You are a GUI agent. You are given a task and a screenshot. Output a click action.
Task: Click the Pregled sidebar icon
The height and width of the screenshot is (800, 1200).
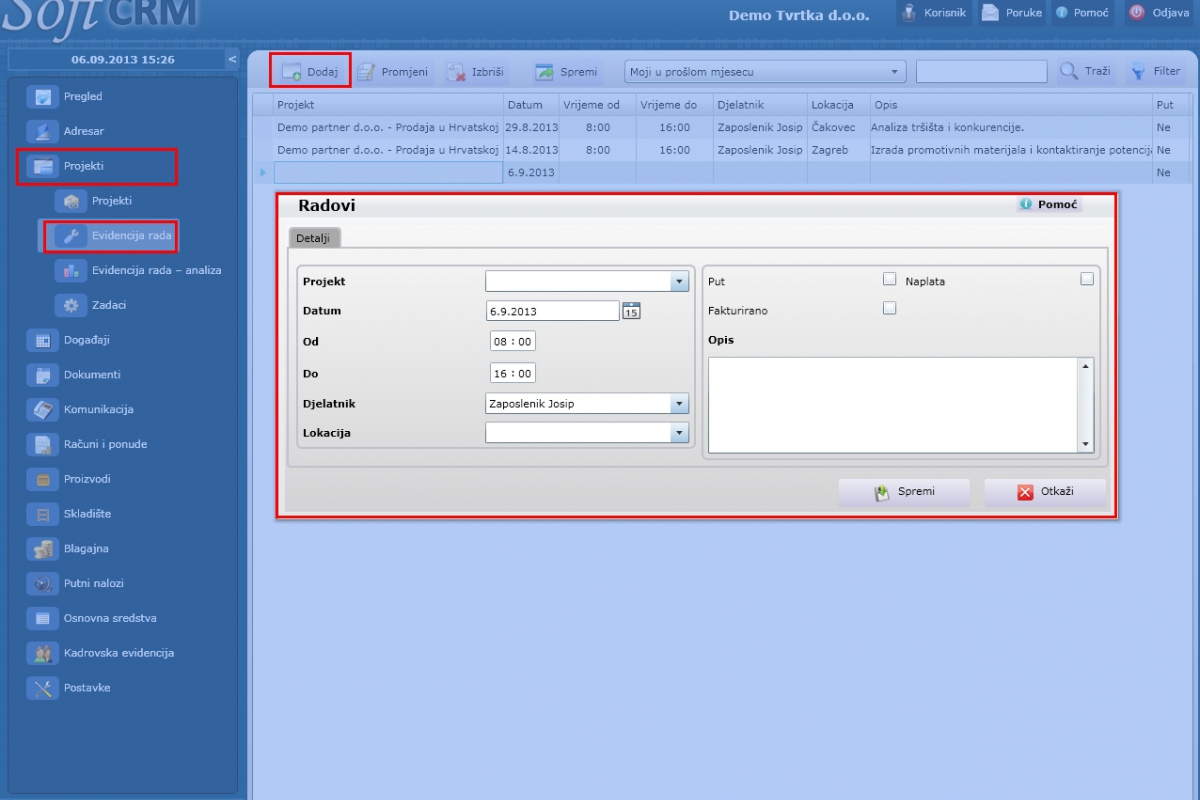(42, 97)
